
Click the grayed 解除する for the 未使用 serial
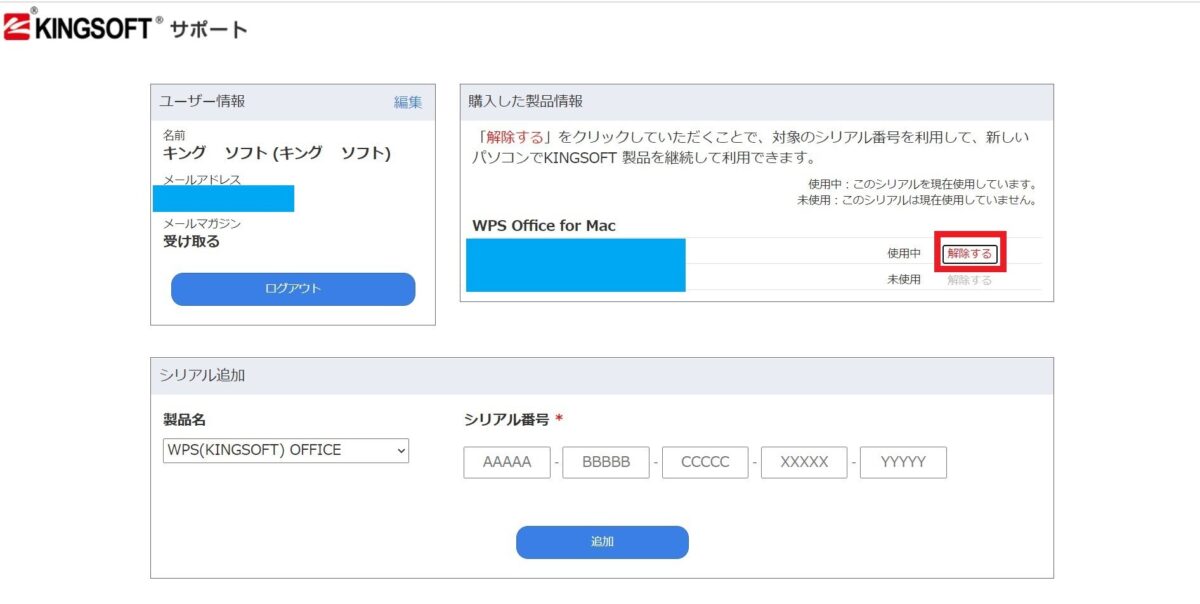pyautogui.click(x=969, y=281)
